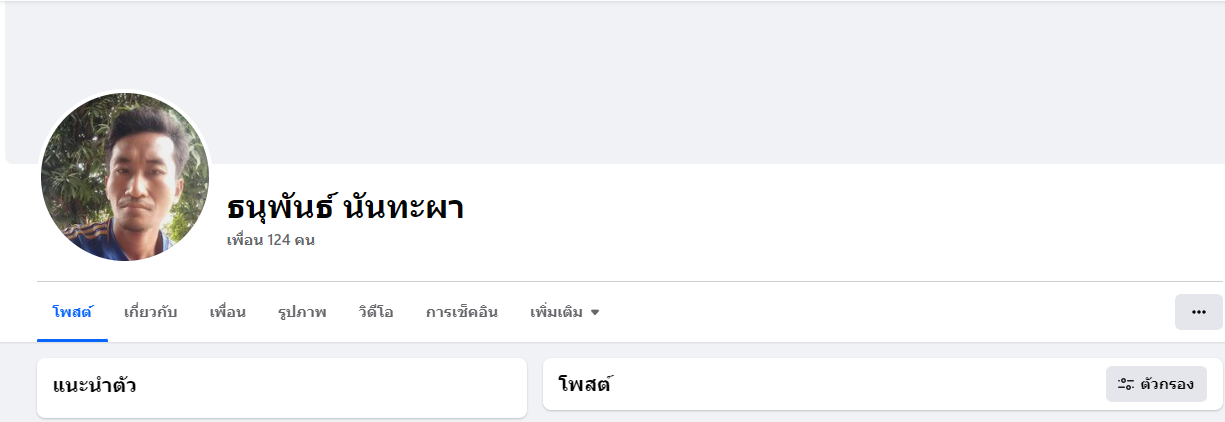Click the empty grey cover photo area

click(x=700, y=80)
